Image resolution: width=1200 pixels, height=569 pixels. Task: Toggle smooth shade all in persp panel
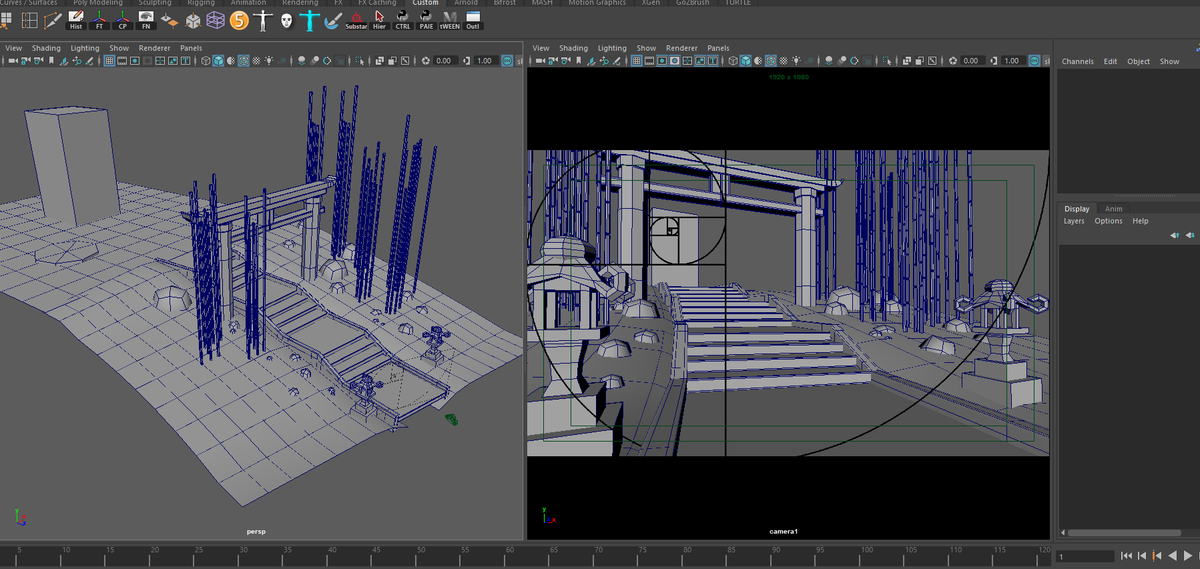(x=218, y=61)
